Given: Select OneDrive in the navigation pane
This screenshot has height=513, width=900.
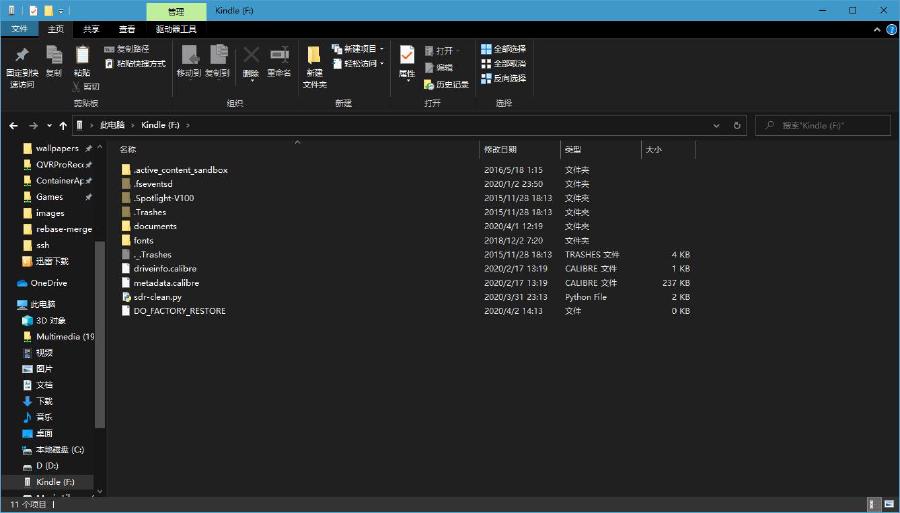Looking at the screenshot, I should pyautogui.click(x=48, y=283).
